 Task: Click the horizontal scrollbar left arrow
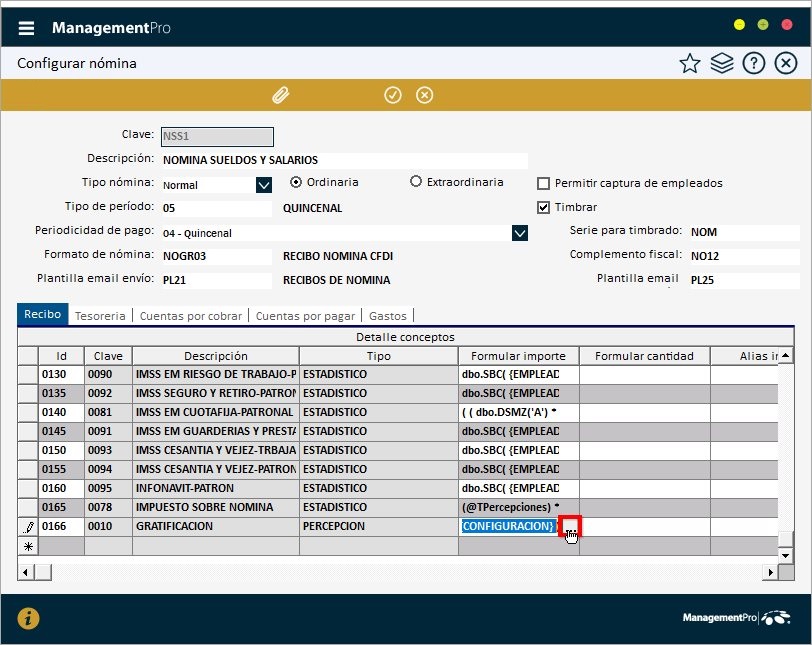[26, 573]
